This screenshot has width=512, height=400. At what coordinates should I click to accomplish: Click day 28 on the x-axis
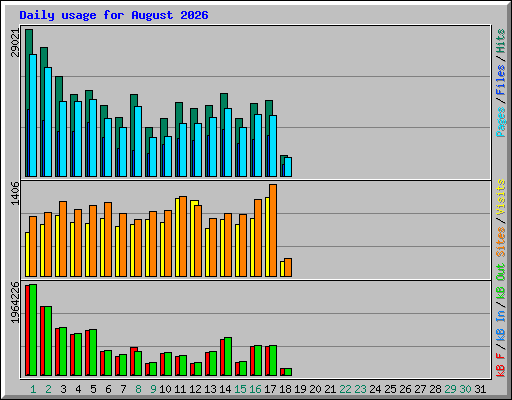point(435,389)
